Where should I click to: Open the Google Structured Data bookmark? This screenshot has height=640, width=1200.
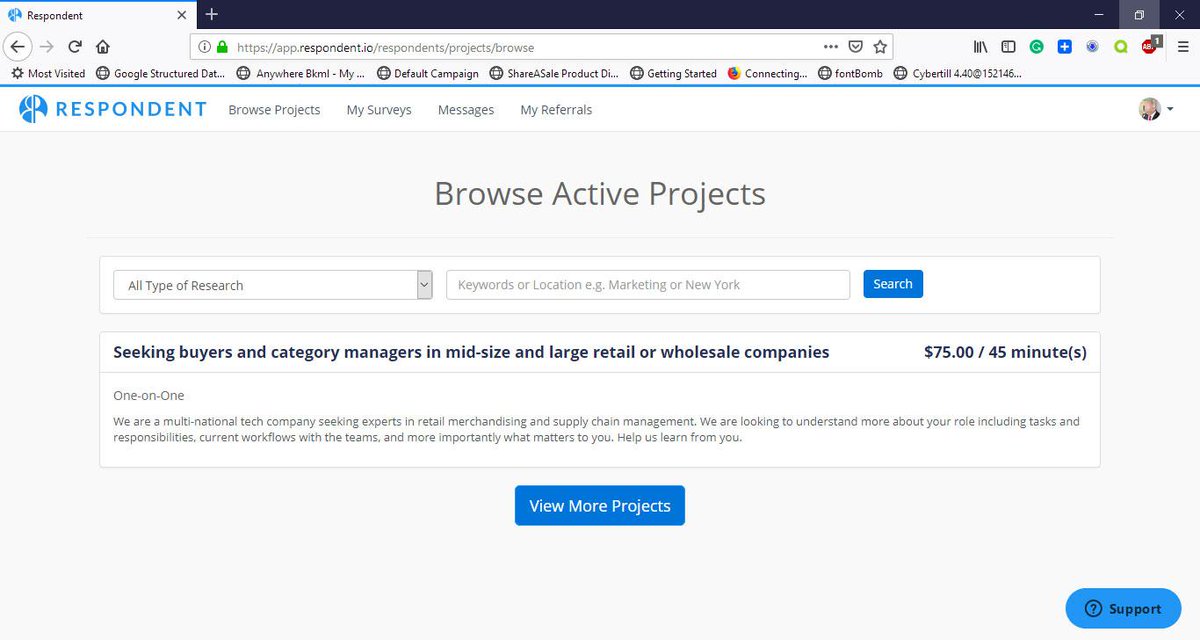pos(160,73)
